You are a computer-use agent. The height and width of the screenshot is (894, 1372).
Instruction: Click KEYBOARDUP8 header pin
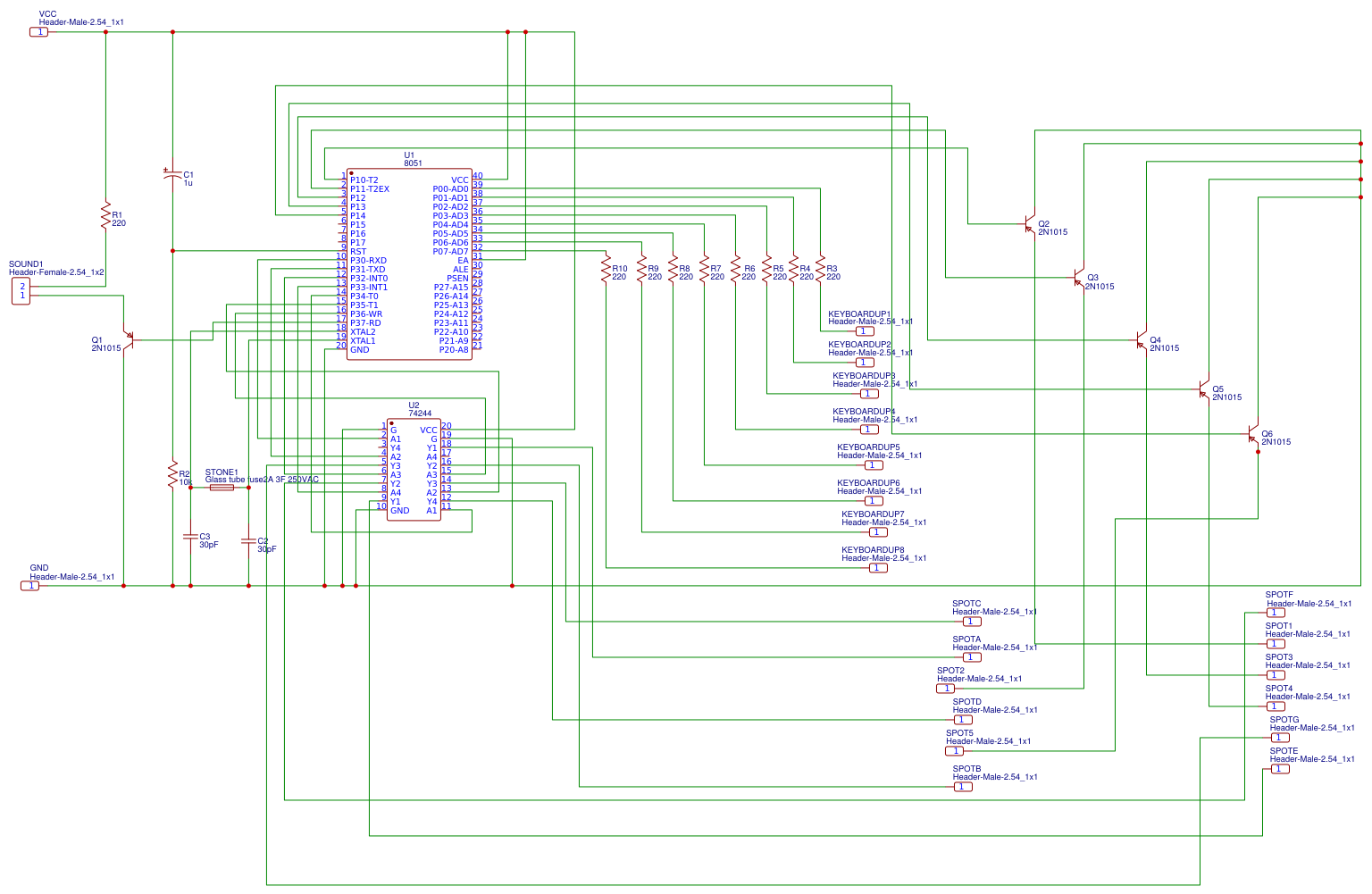[878, 568]
